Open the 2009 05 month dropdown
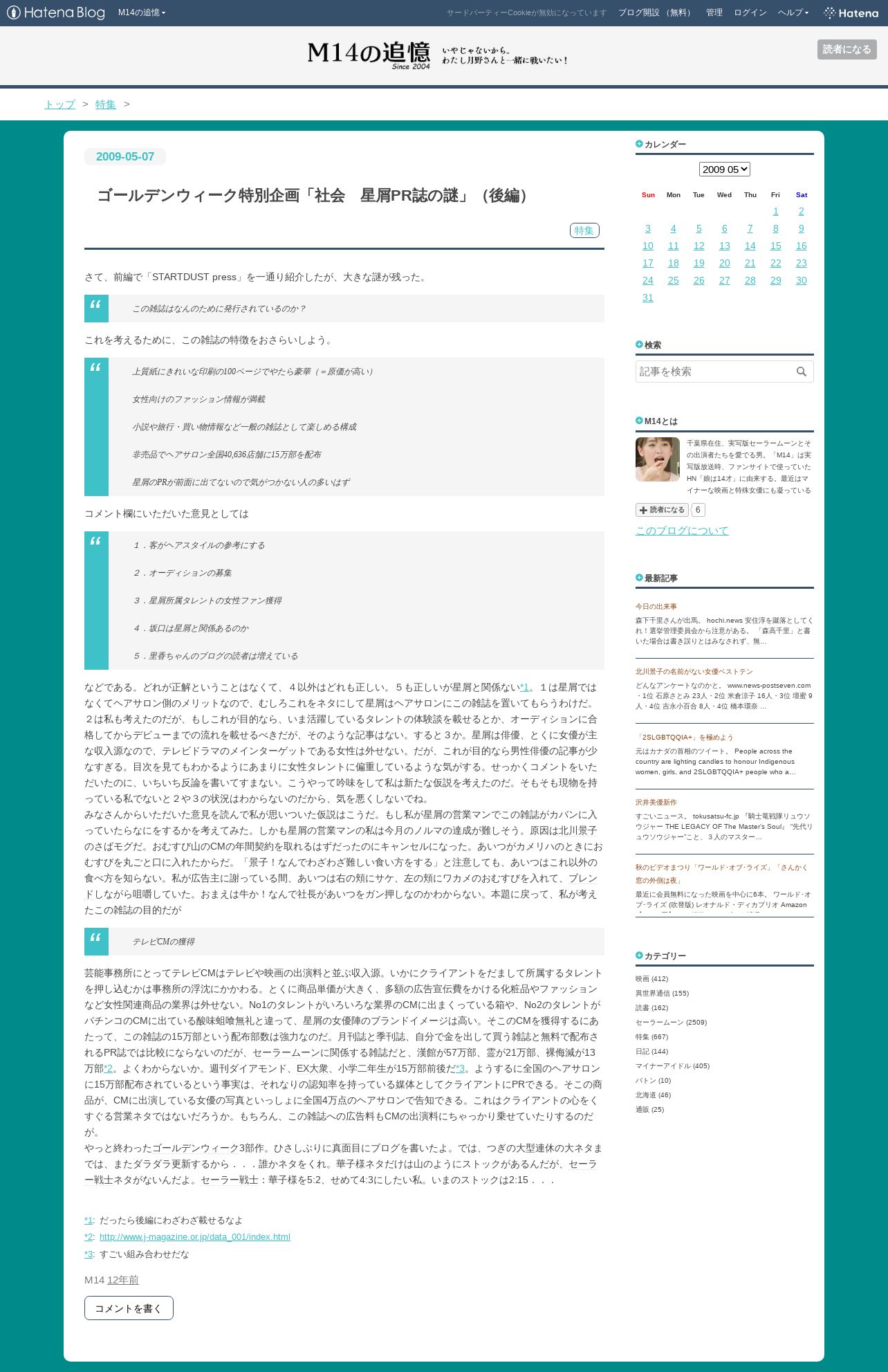888x1372 pixels. pyautogui.click(x=724, y=169)
